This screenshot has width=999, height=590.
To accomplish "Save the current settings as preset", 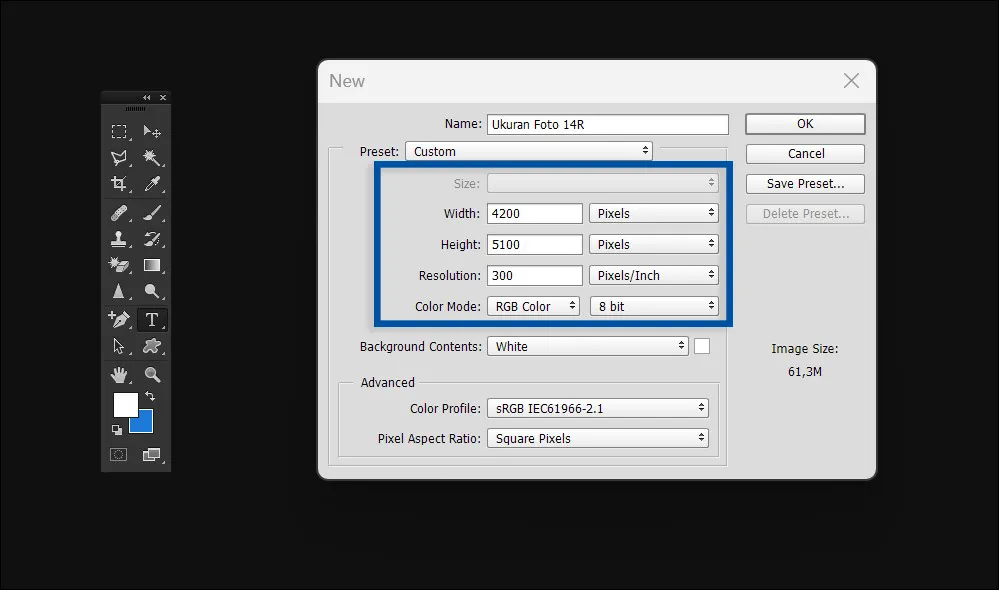I will point(804,183).
